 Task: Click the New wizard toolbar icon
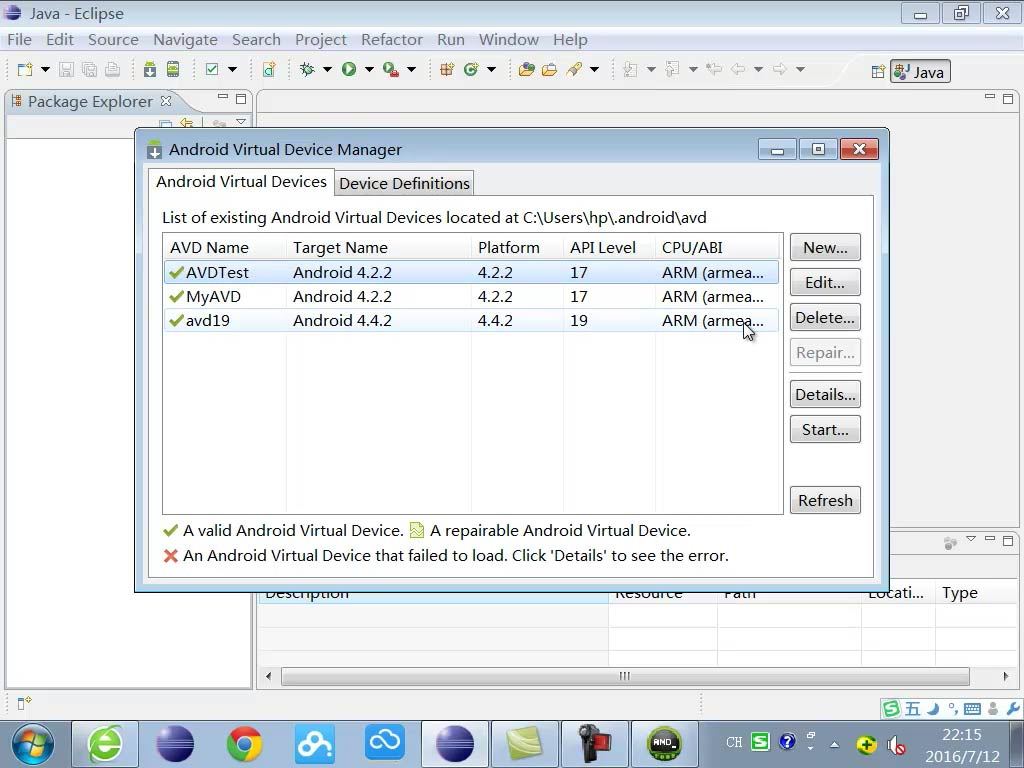coord(25,69)
